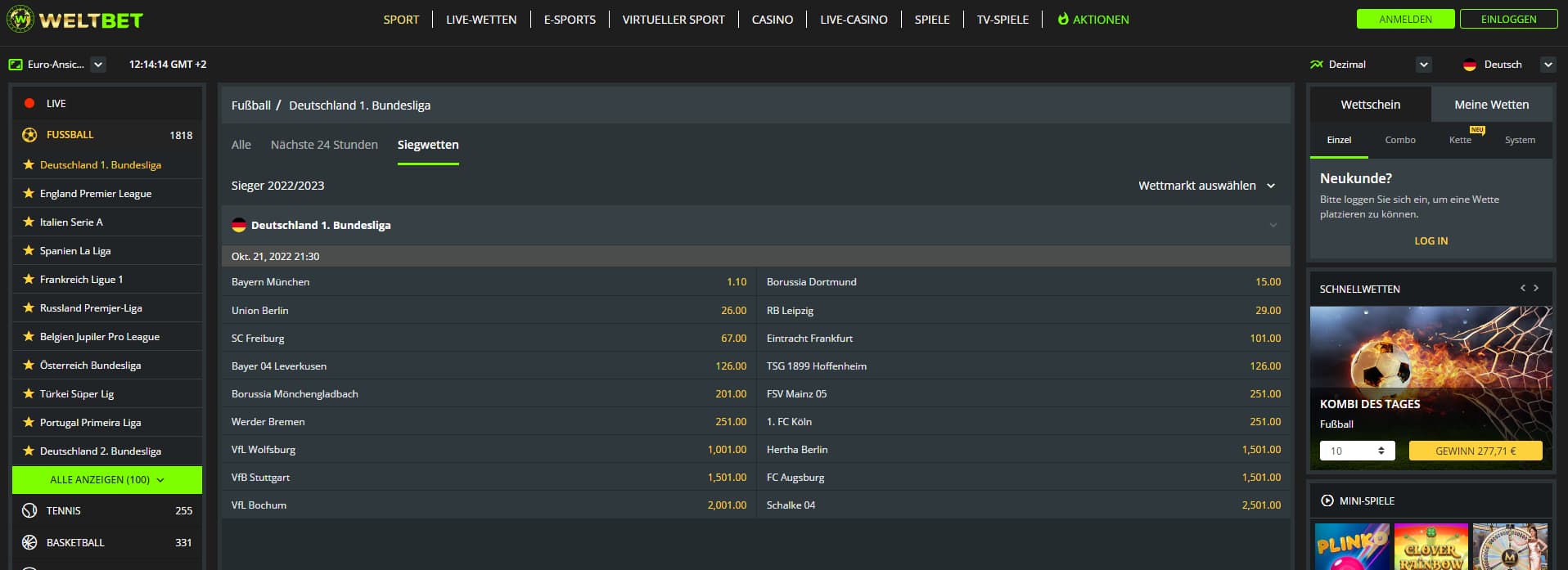
Task: Click the Tennis sport icon
Action: click(29, 510)
